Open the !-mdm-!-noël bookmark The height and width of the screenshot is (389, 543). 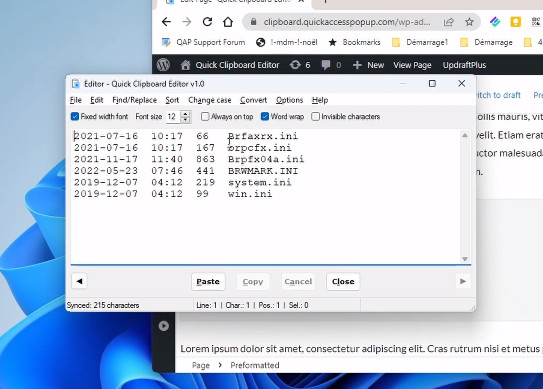click(286, 42)
